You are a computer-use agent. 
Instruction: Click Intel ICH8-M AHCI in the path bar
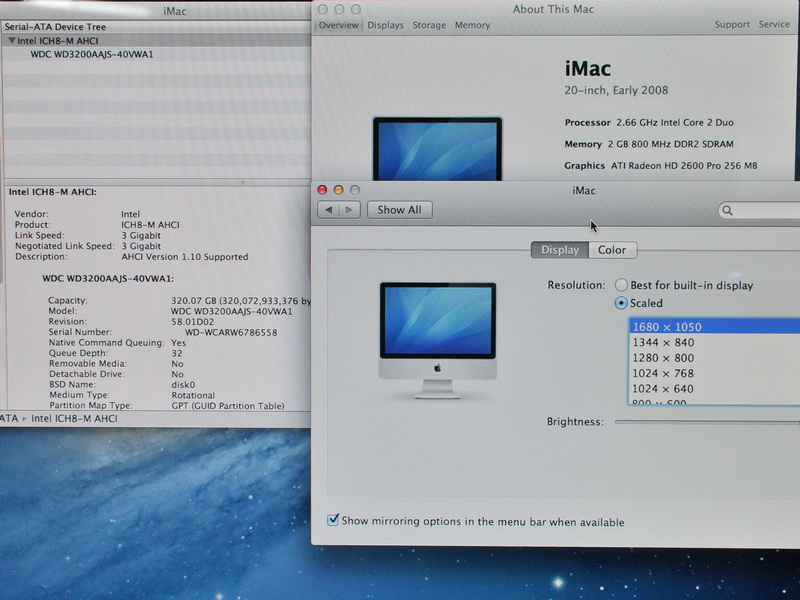[x=74, y=418]
